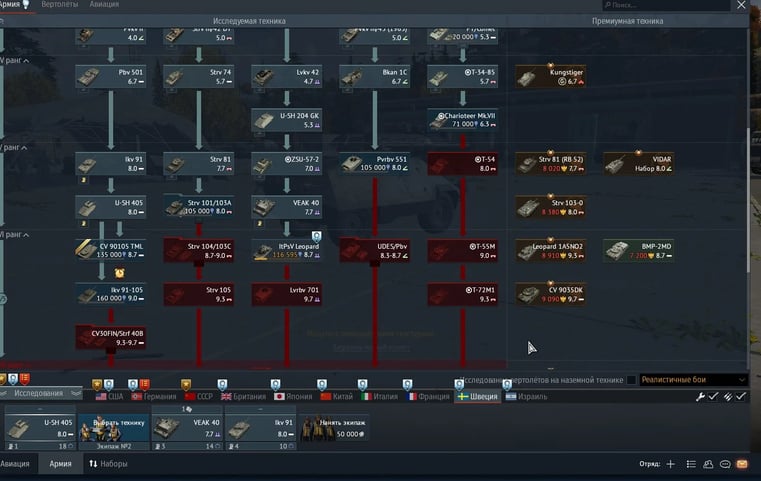Pick the Charioteer Mk.VII tank
The width and height of the screenshot is (761, 481).
462,120
